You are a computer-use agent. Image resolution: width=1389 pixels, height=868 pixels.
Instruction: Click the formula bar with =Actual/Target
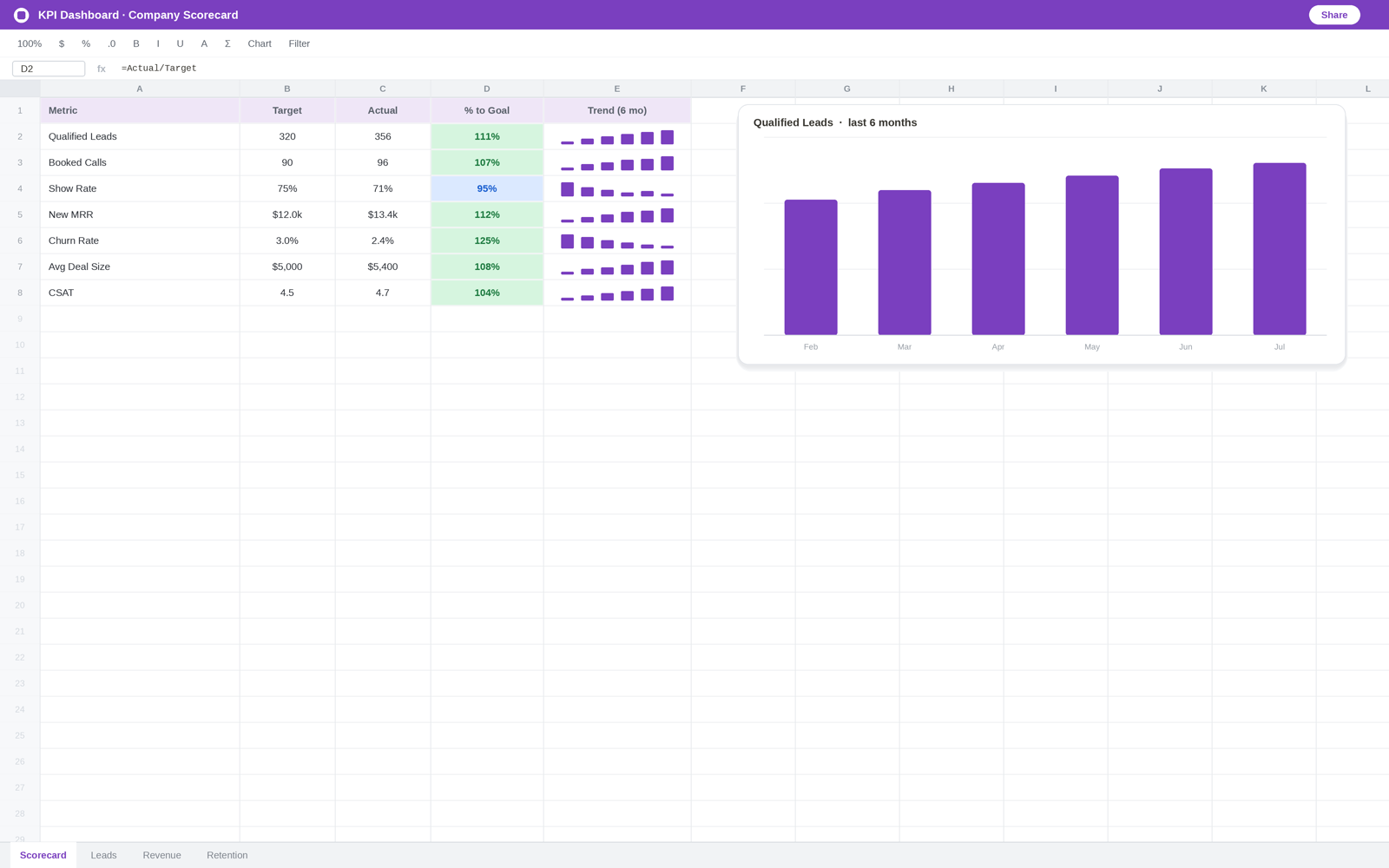click(x=159, y=69)
